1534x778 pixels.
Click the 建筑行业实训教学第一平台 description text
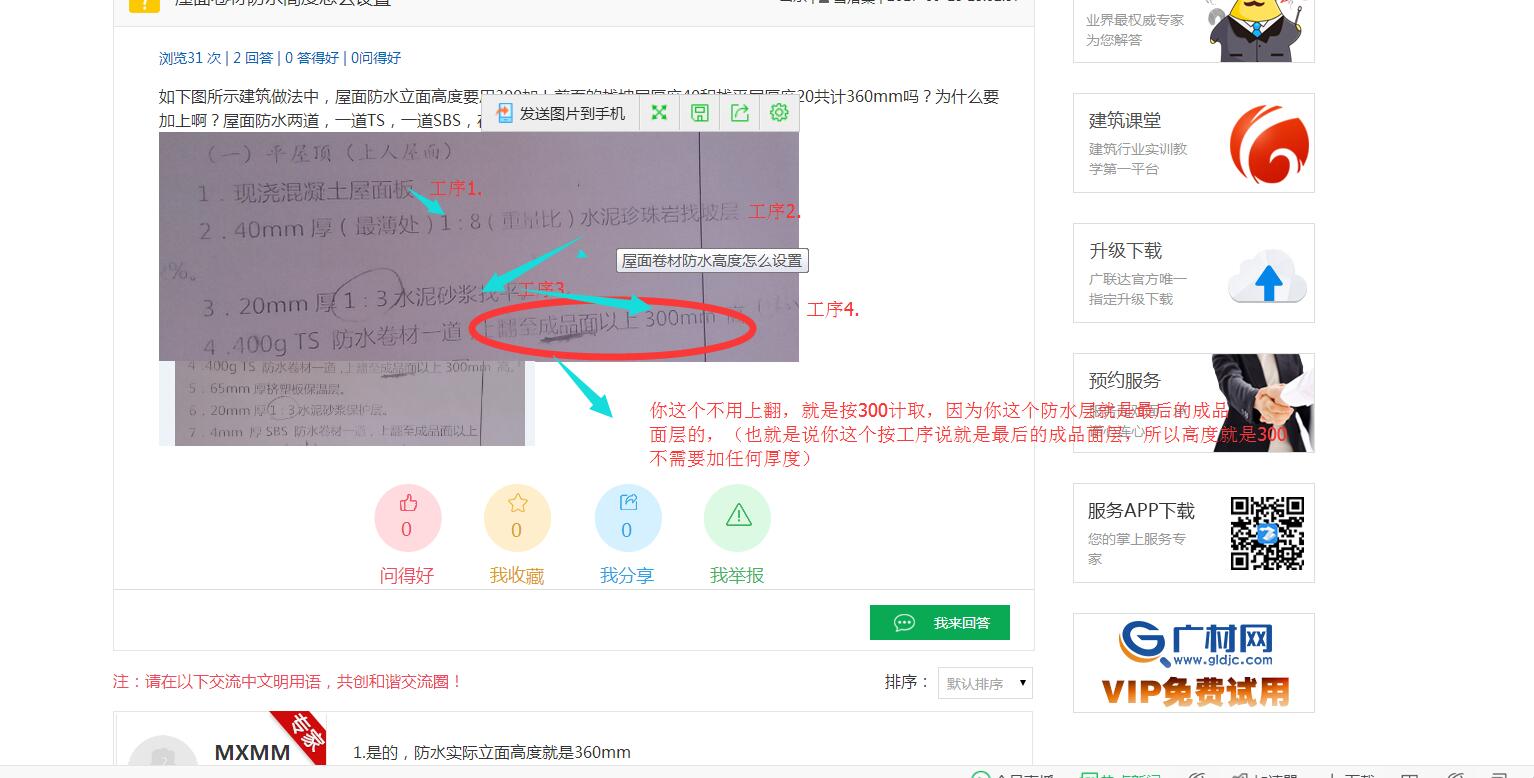[x=1137, y=159]
